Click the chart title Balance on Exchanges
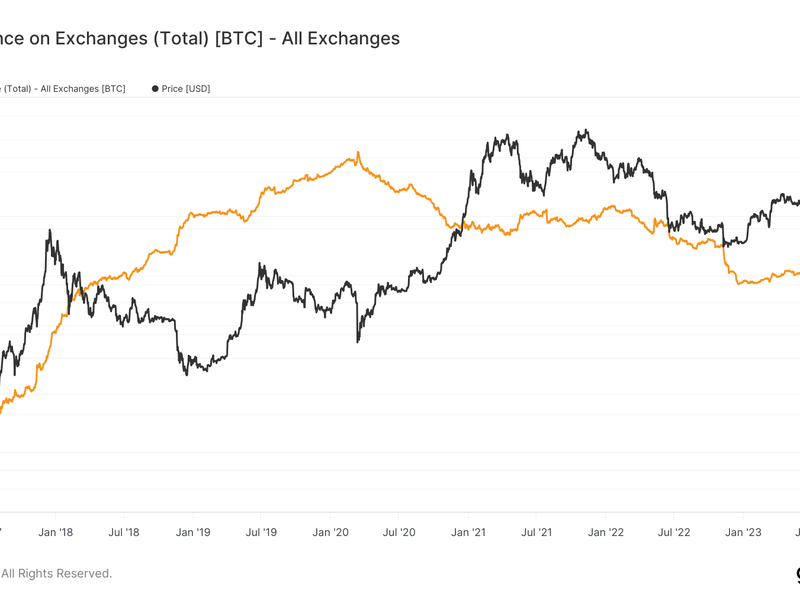 (x=200, y=38)
